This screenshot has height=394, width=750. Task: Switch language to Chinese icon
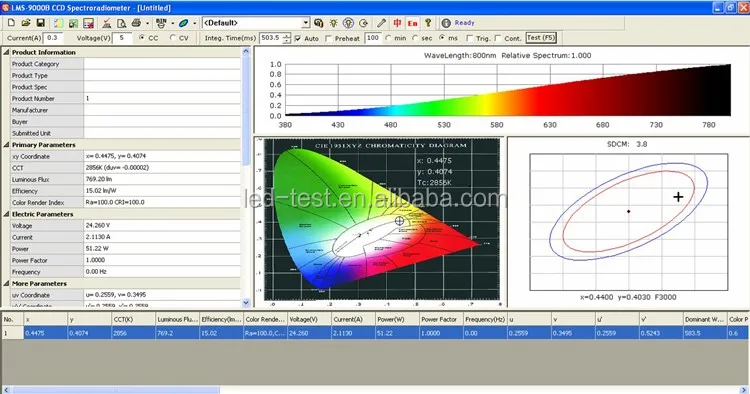tap(397, 23)
